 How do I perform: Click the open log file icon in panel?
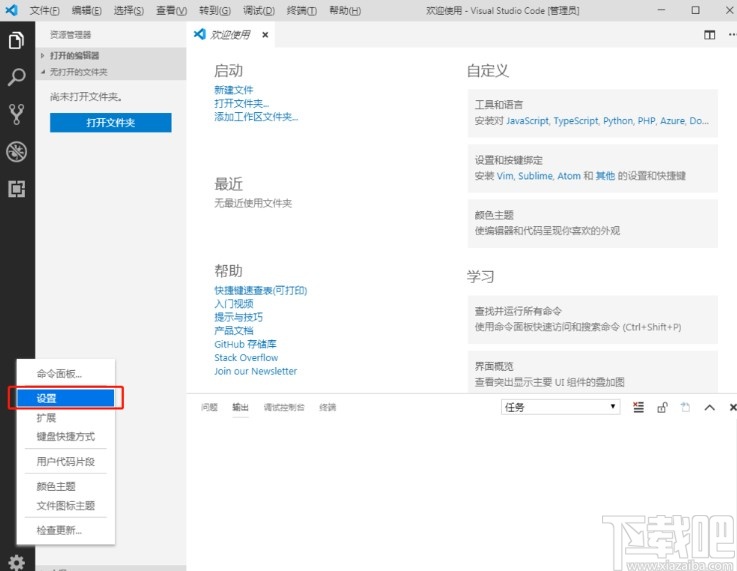[x=685, y=407]
